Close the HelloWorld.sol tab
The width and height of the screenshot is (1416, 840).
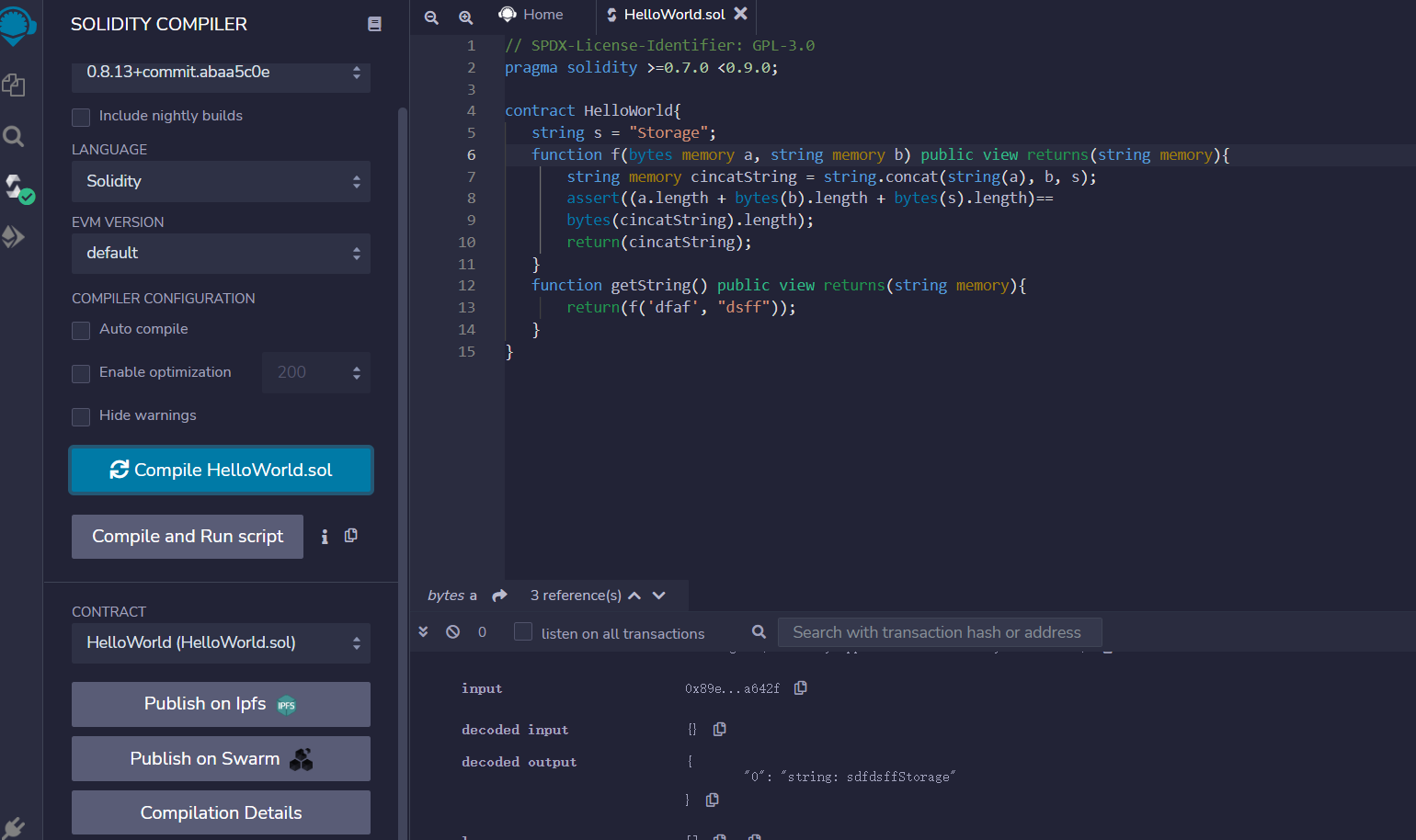click(x=740, y=14)
